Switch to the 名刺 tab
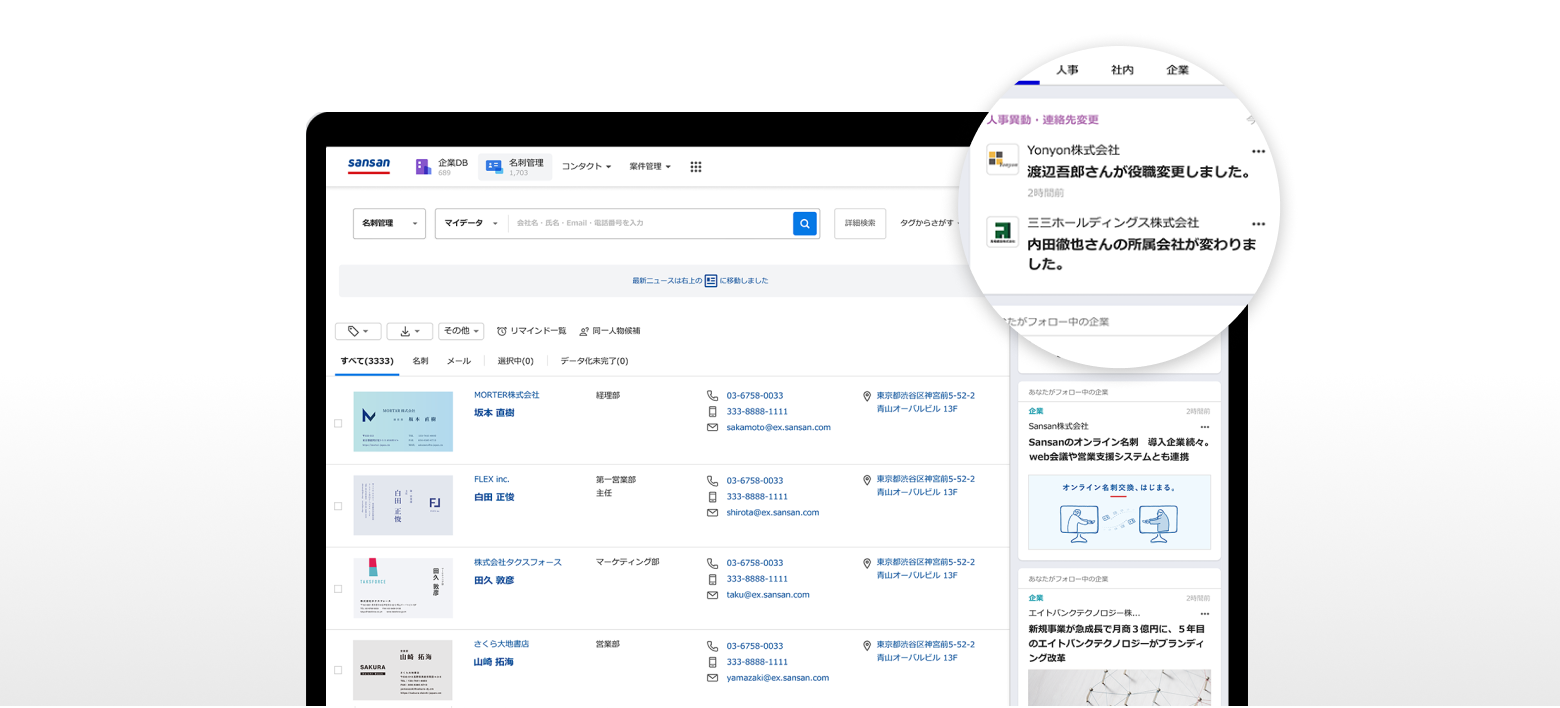Image resolution: width=1560 pixels, height=708 pixels. click(x=420, y=361)
